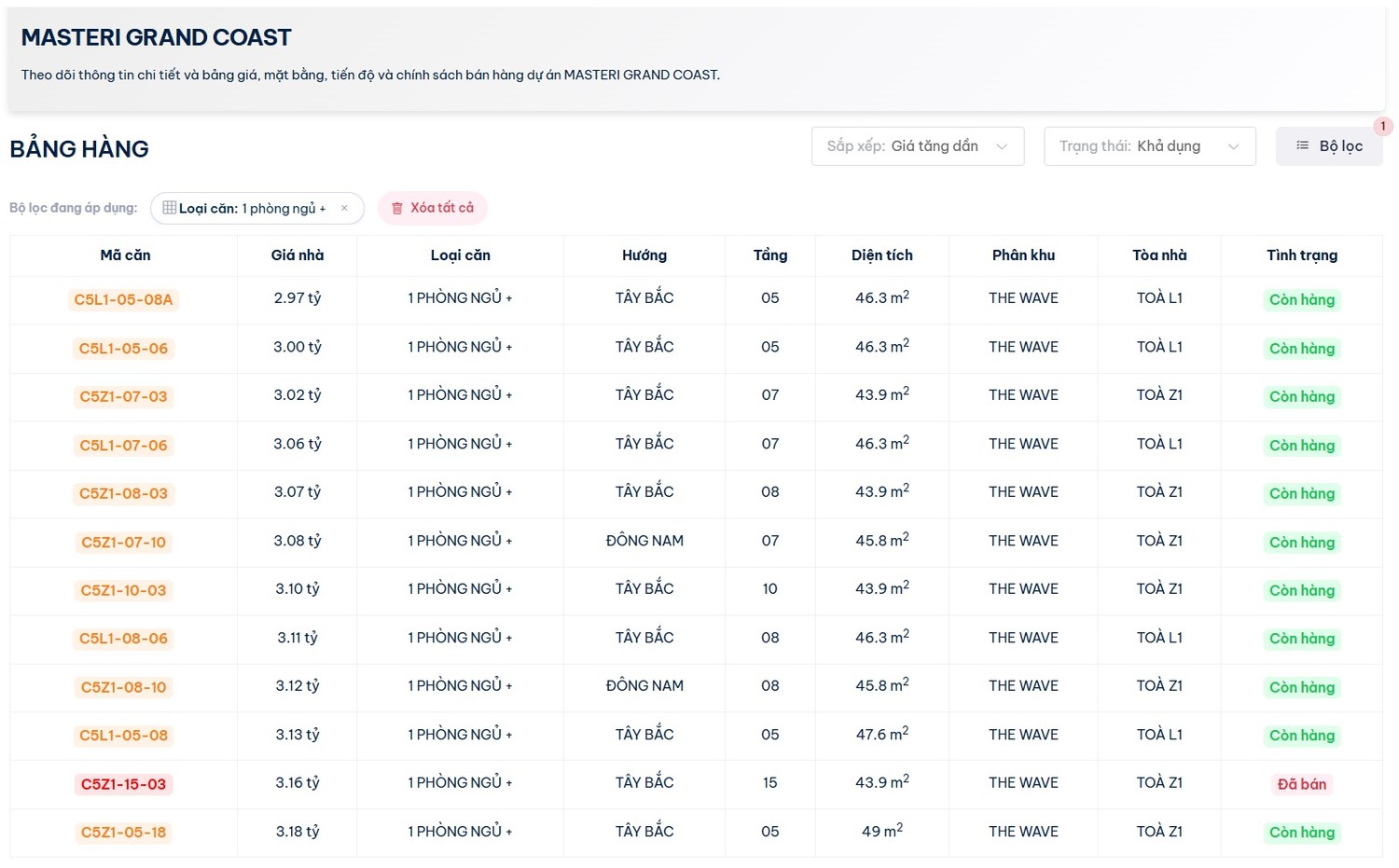Remove the Loại căn filter chip with x
Viewport: 1399px width, 868px height.
(x=344, y=208)
